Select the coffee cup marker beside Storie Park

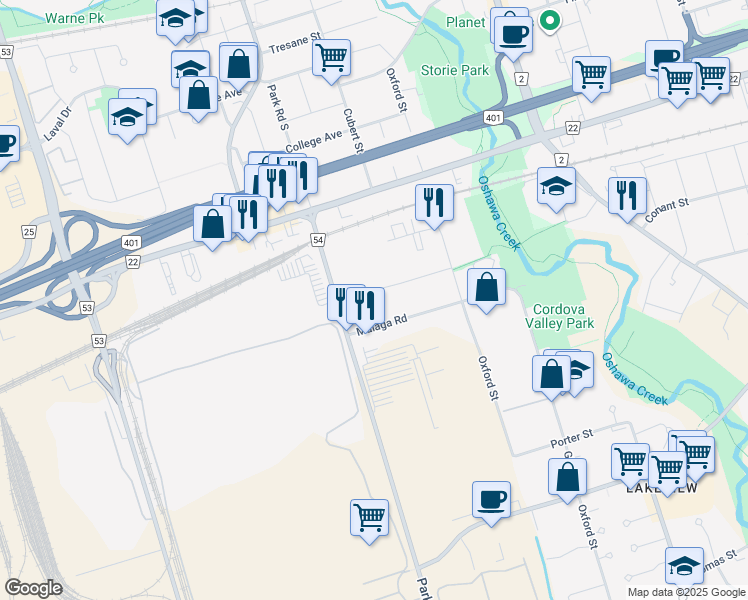(x=513, y=35)
